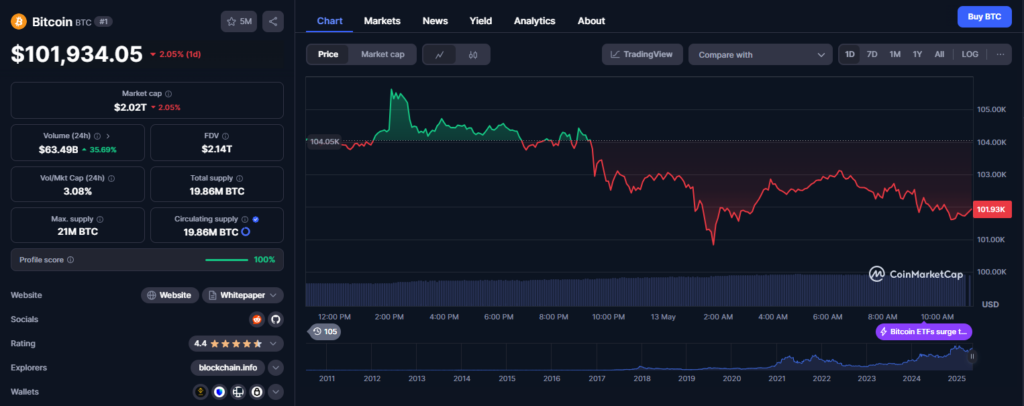Click the orange Bitcoin logo icon

pos(19,22)
